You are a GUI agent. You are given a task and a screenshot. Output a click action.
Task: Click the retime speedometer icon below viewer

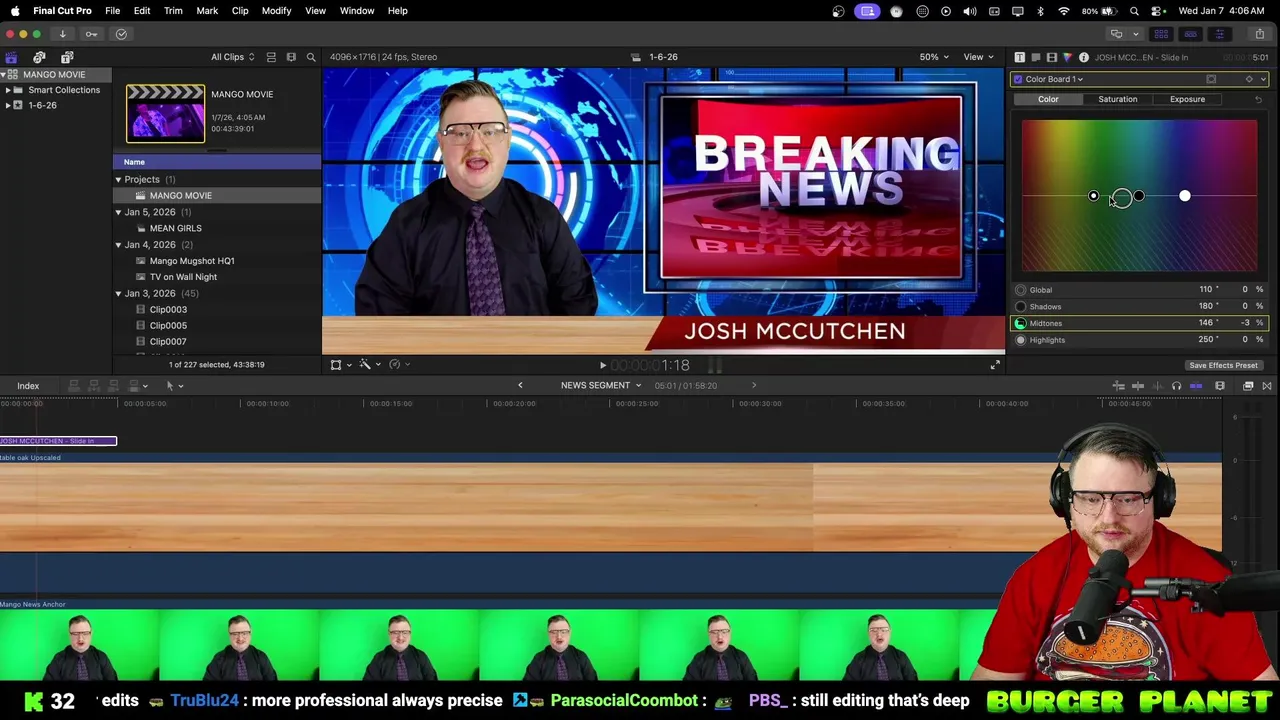tap(395, 365)
